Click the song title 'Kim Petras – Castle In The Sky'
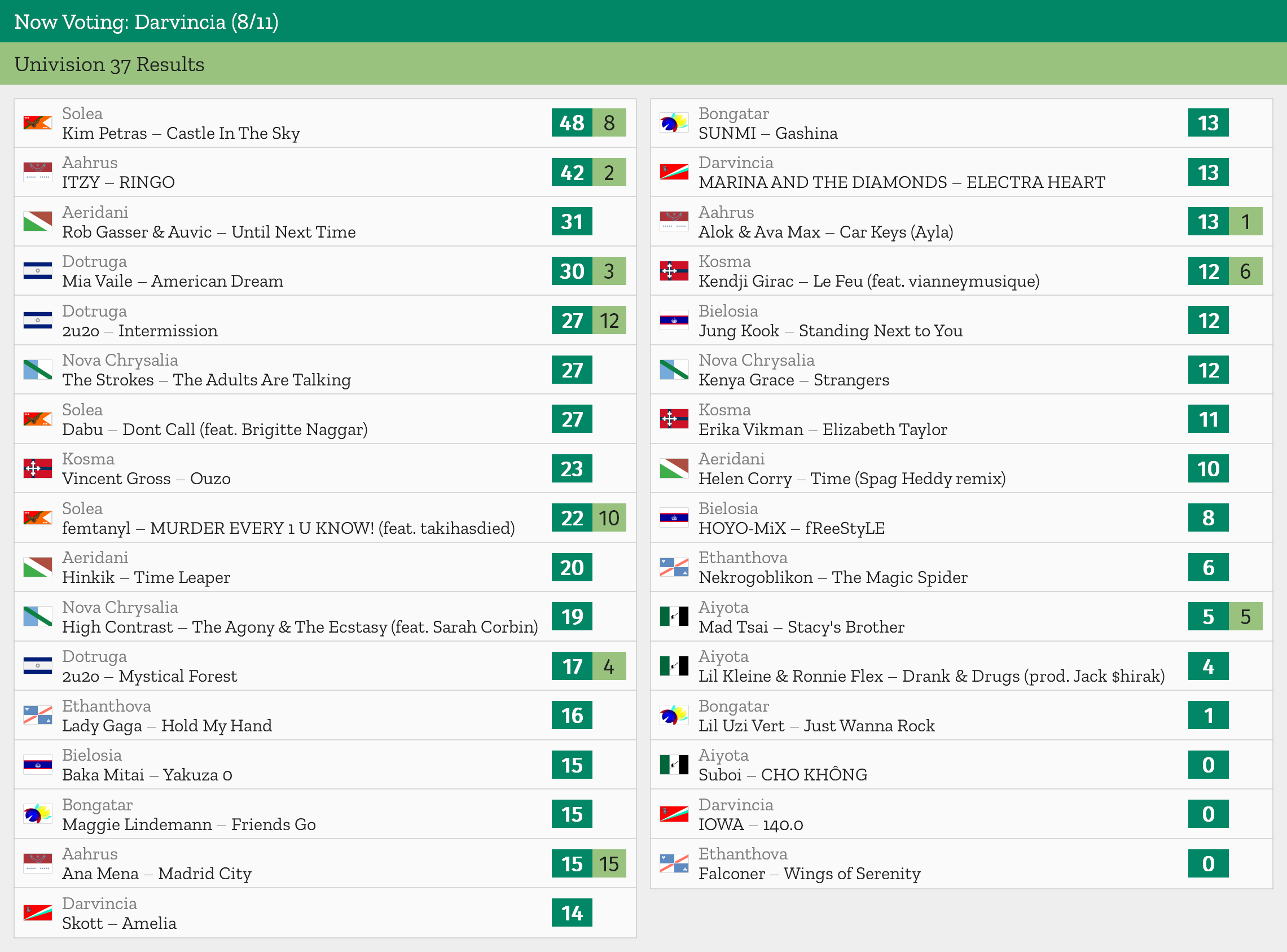Viewport: 1287px width, 952px height. [181, 133]
